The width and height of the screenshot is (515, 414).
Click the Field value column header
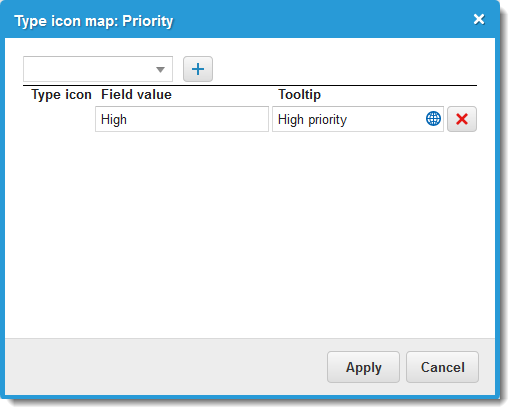pyautogui.click(x=136, y=95)
